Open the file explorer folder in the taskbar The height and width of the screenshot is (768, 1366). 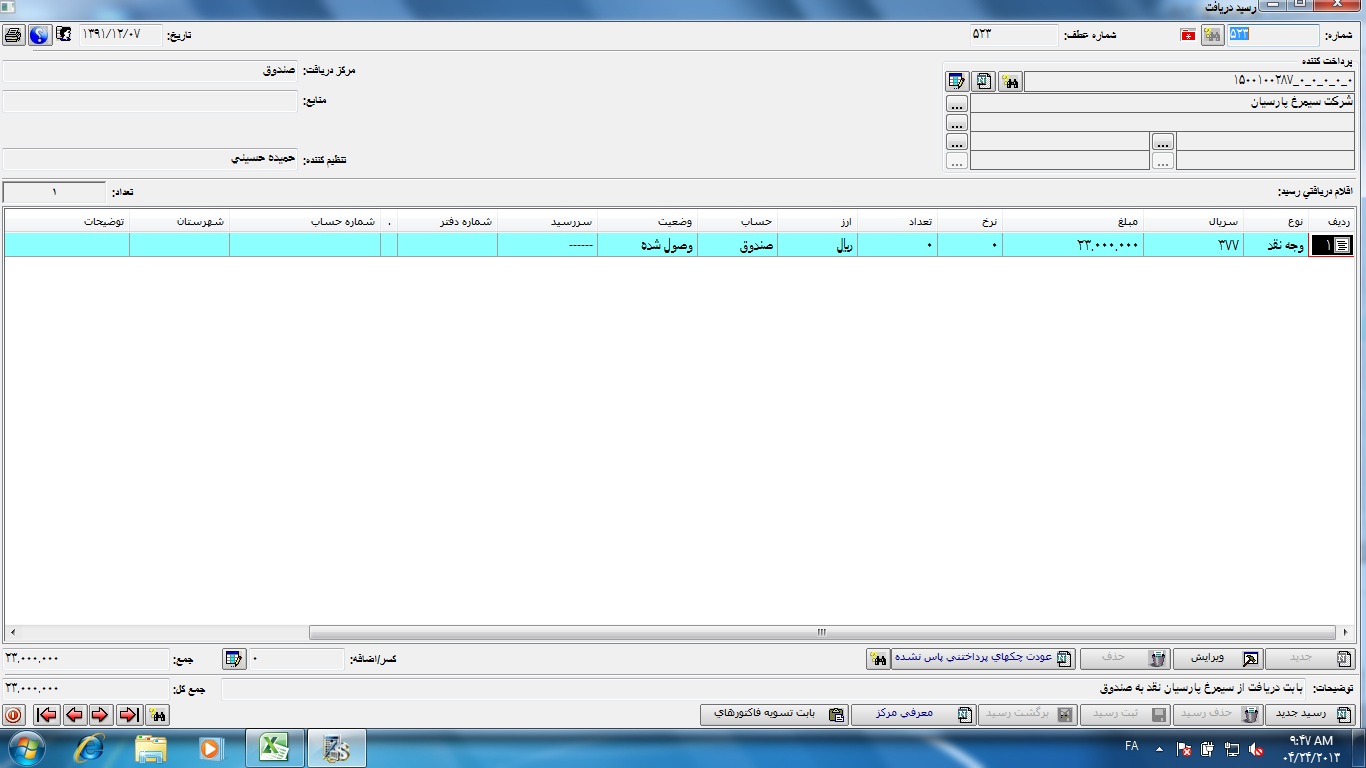151,748
